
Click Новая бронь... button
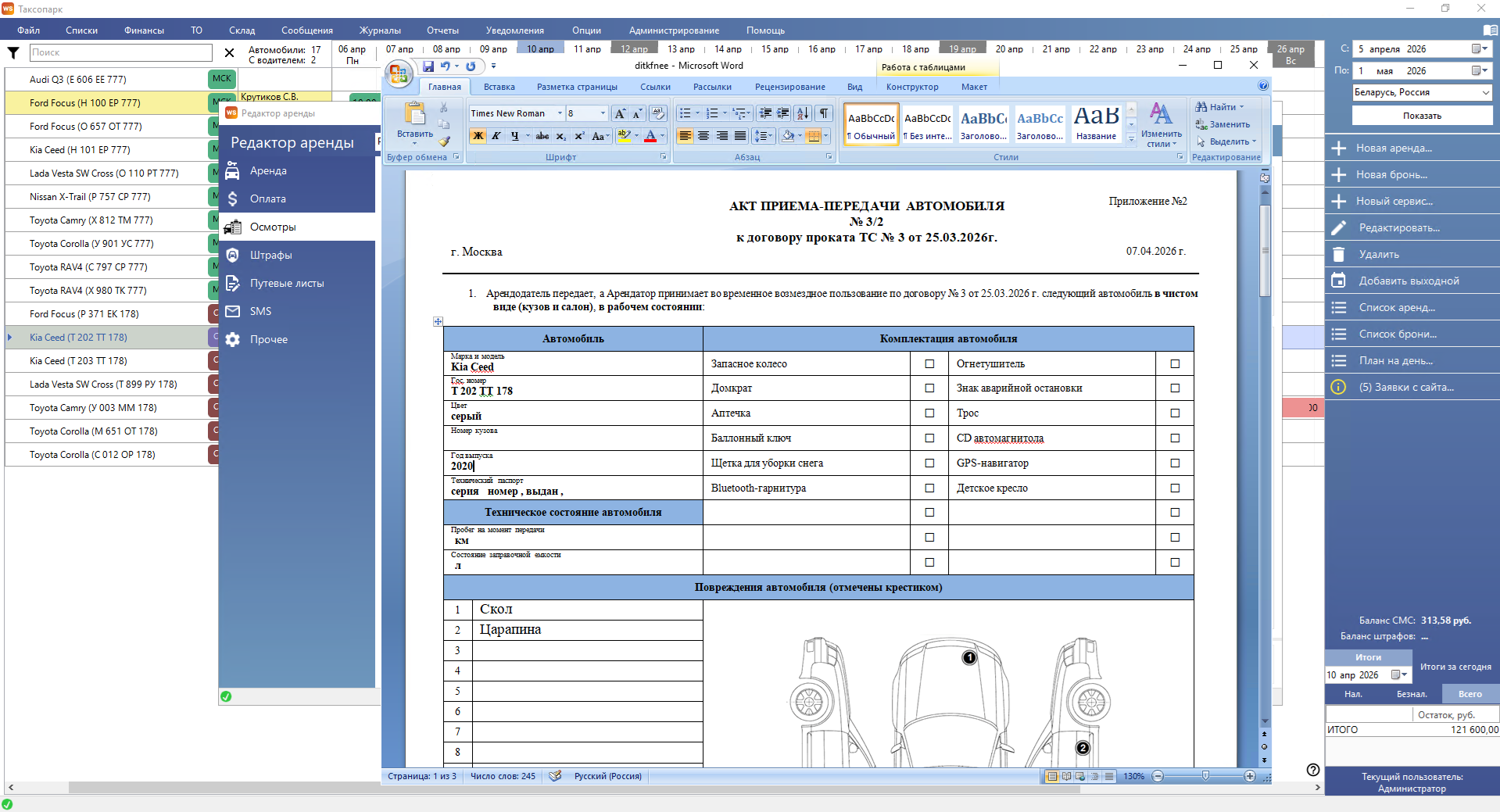pos(1412,174)
